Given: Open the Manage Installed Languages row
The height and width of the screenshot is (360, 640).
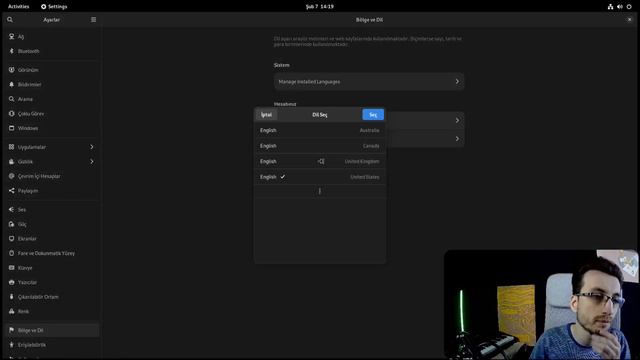Looking at the screenshot, I should coord(369,82).
